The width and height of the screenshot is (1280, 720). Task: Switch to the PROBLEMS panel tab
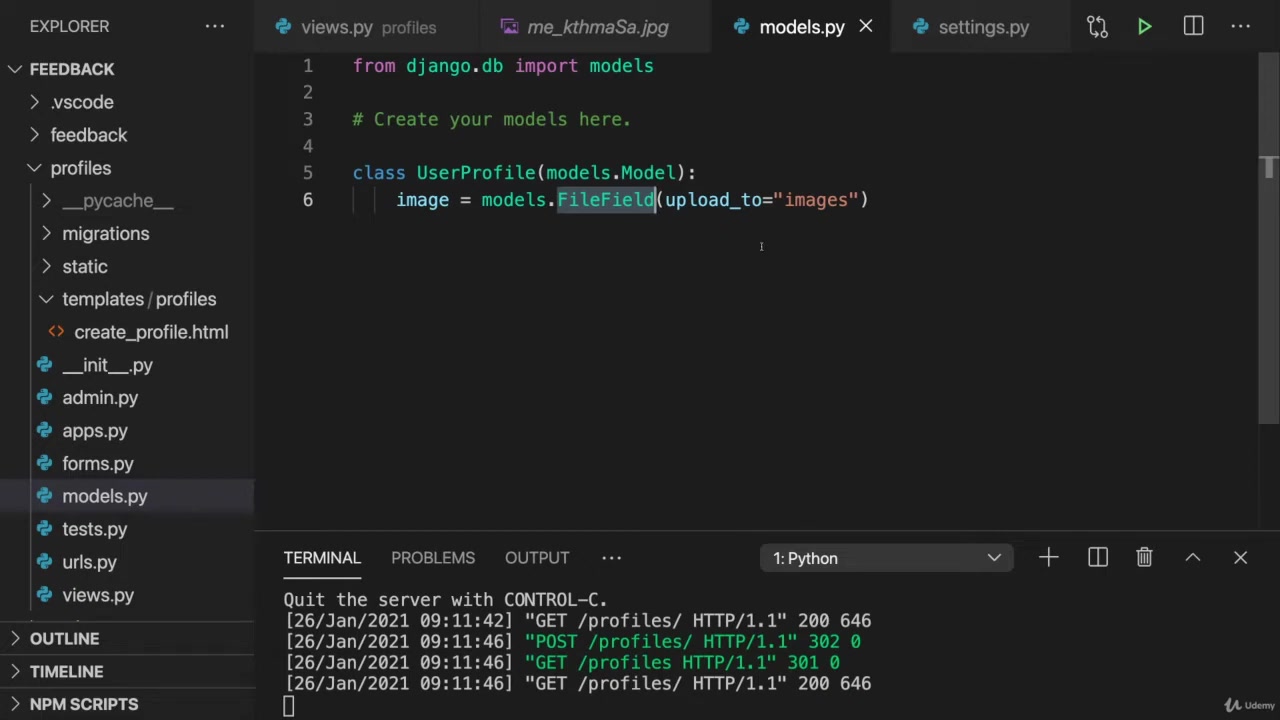(x=432, y=558)
